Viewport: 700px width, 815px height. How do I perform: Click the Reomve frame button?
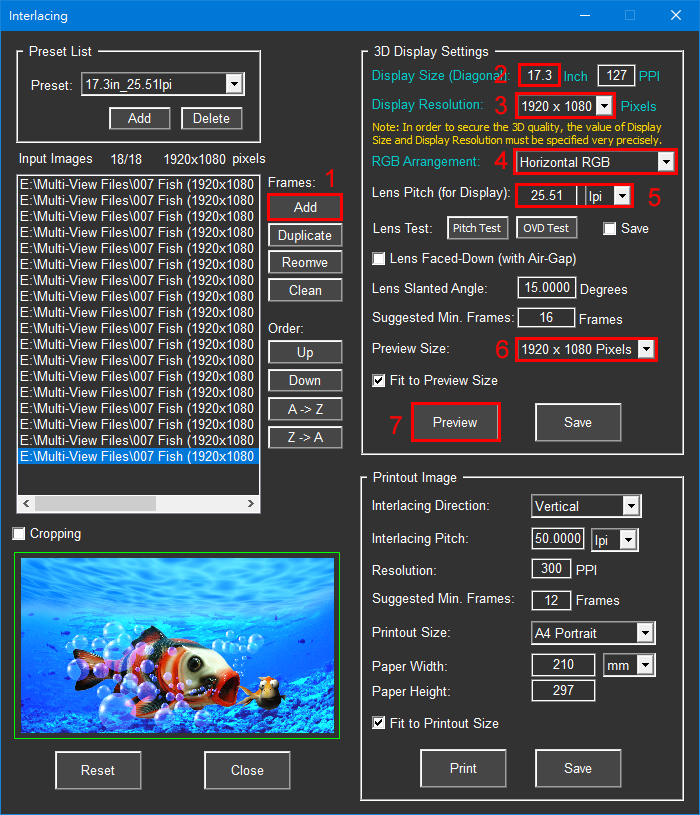pos(305,262)
